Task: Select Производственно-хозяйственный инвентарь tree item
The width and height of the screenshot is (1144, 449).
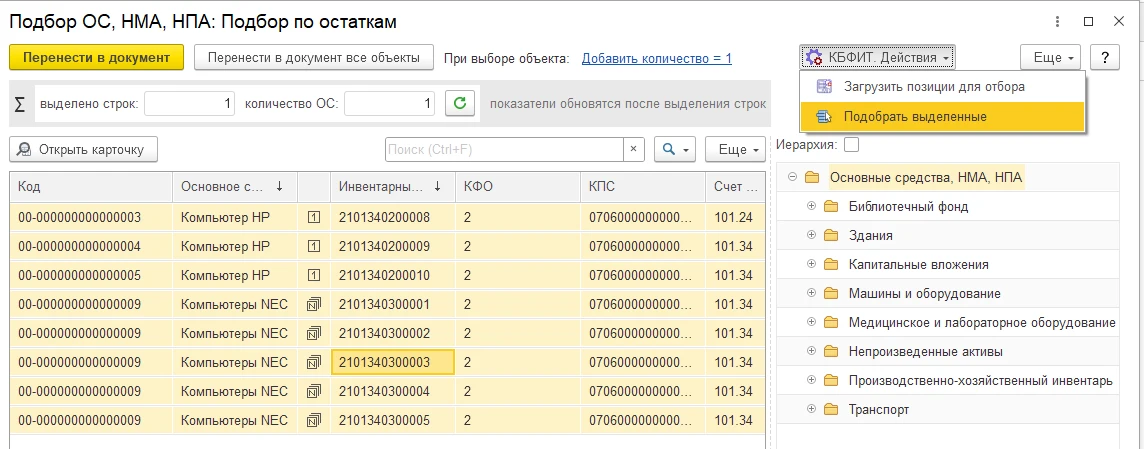Action: 981,380
